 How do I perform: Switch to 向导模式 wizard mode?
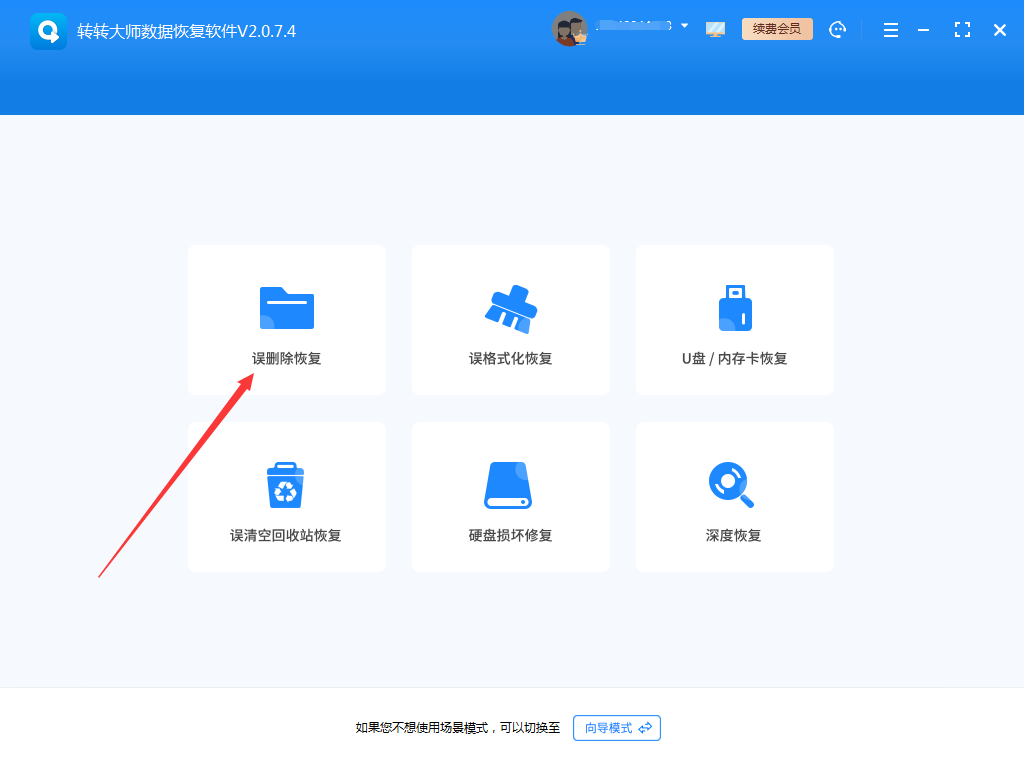coord(616,728)
